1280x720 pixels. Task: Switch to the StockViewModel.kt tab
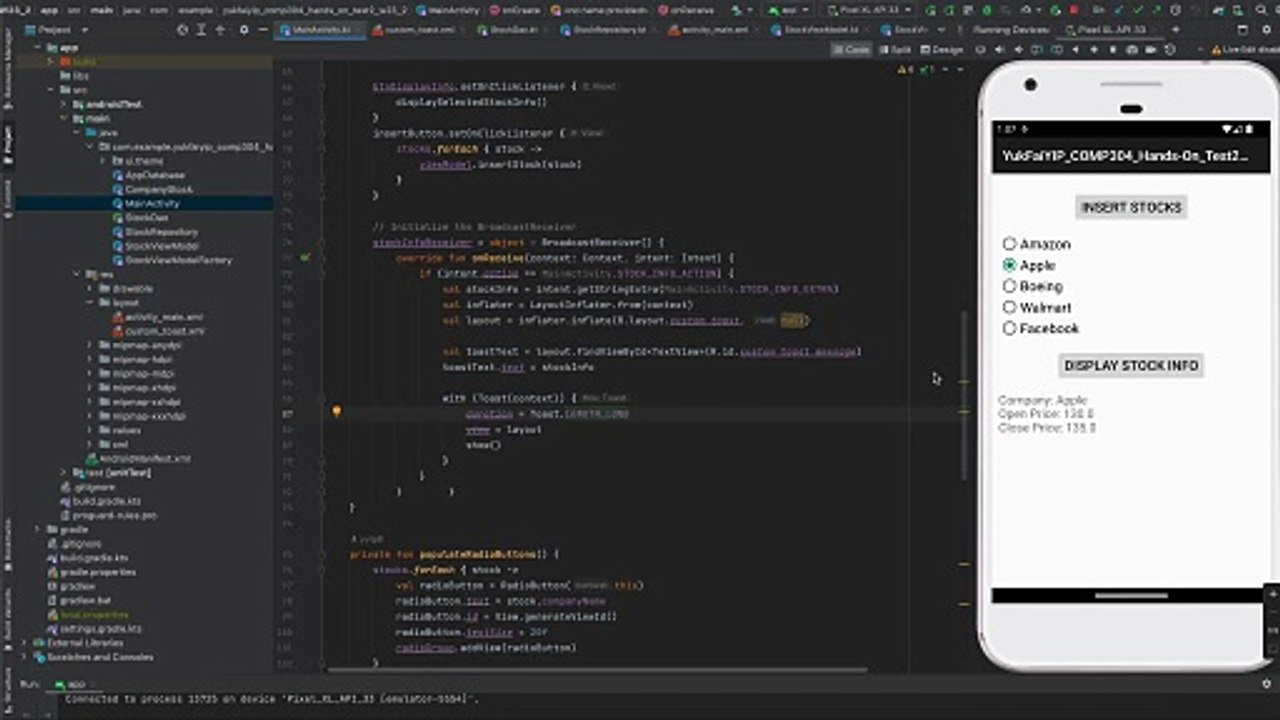pos(818,30)
